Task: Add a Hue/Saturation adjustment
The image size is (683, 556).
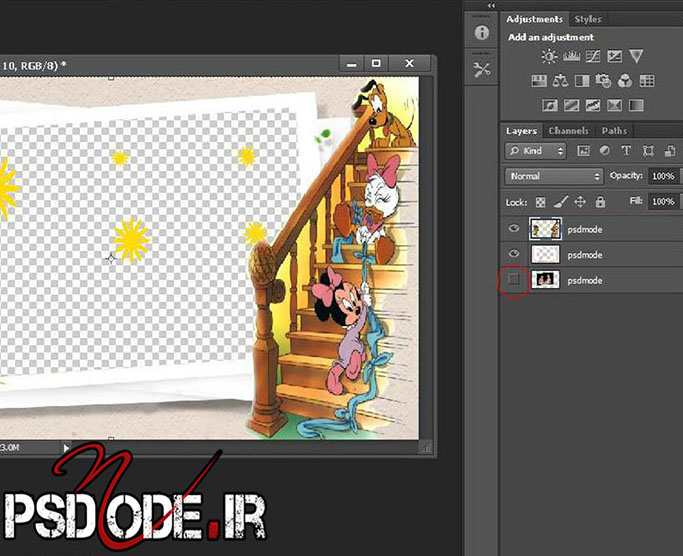Action: pos(539,81)
